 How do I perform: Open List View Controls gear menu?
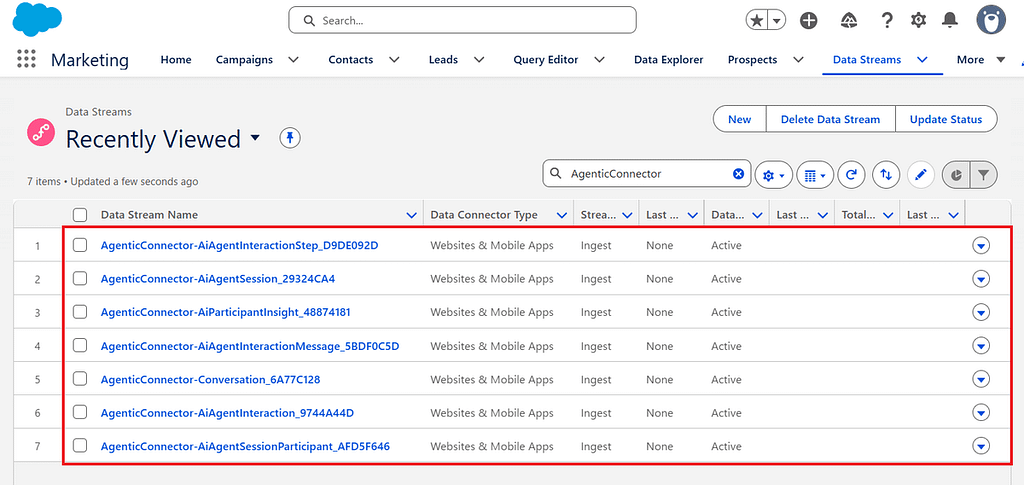[774, 175]
